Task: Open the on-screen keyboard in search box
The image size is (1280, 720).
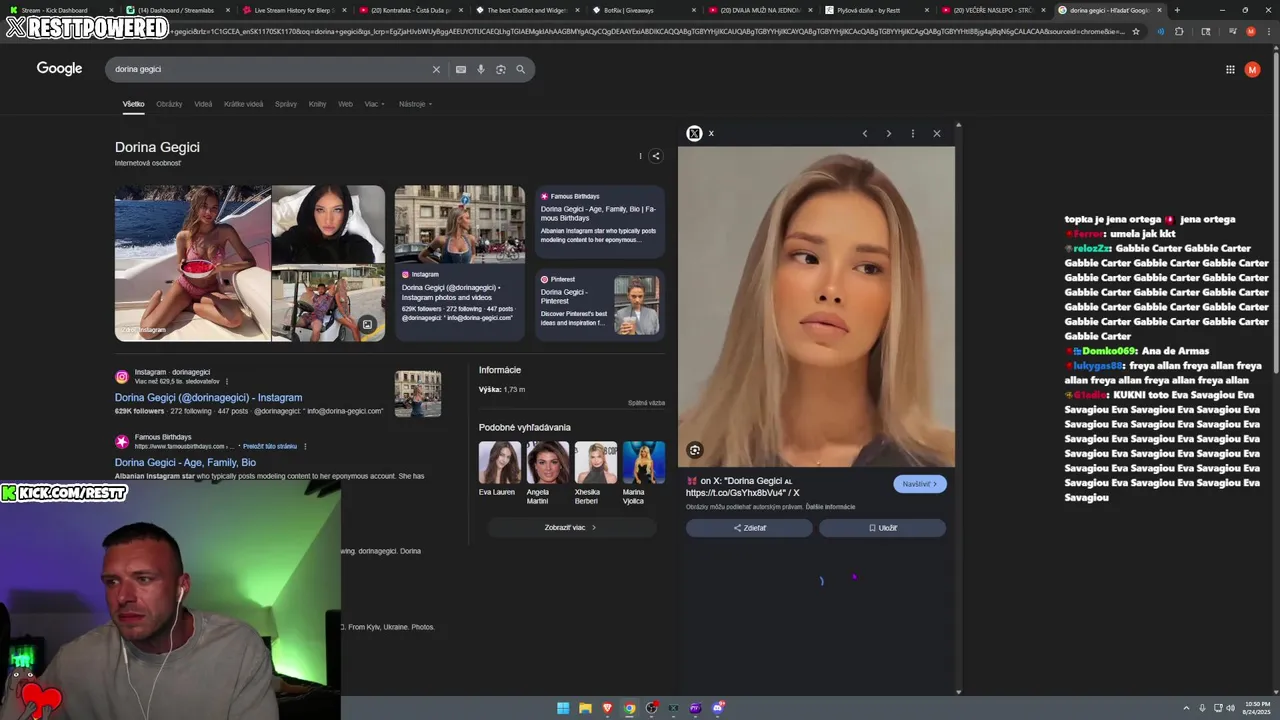Action: pos(460,69)
